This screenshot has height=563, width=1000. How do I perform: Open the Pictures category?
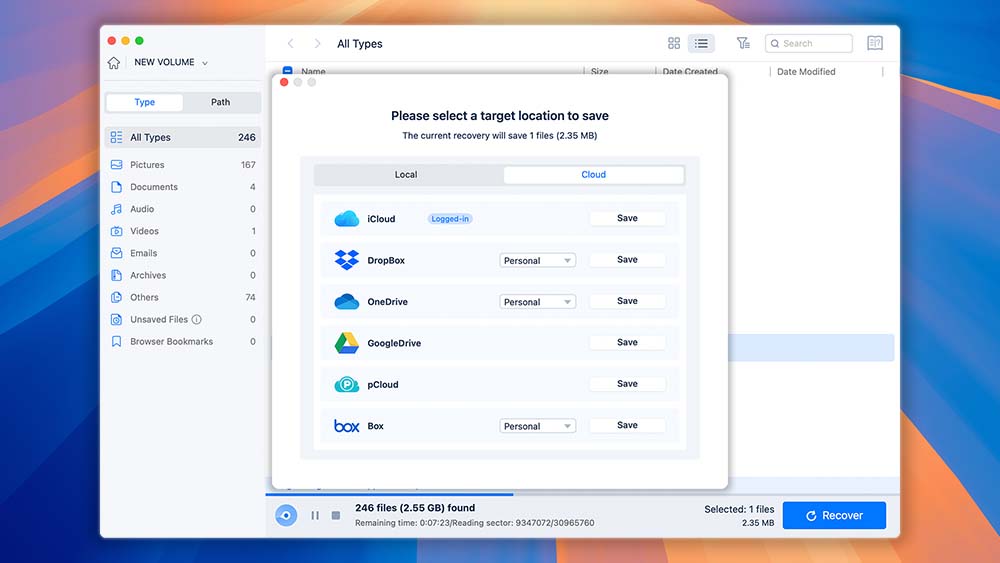(x=182, y=165)
